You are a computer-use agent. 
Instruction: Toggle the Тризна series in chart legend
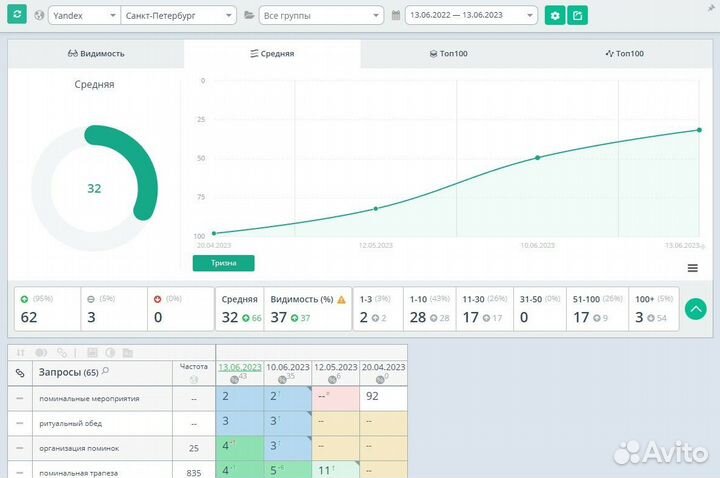(x=223, y=263)
